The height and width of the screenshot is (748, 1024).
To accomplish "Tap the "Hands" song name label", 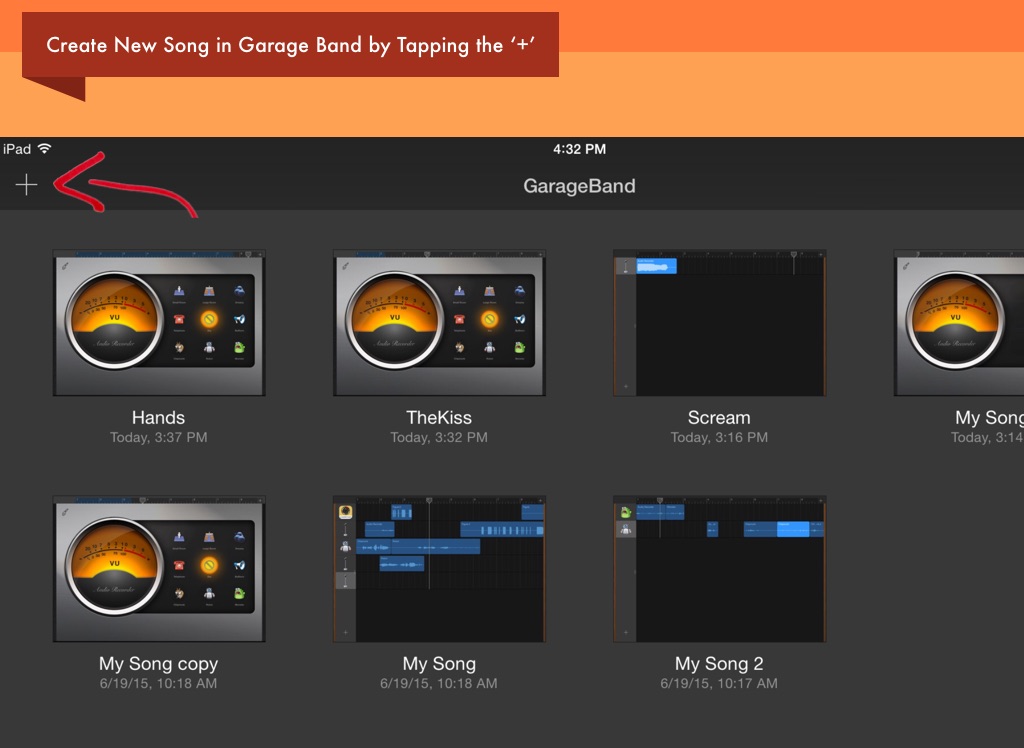I will pyautogui.click(x=158, y=418).
